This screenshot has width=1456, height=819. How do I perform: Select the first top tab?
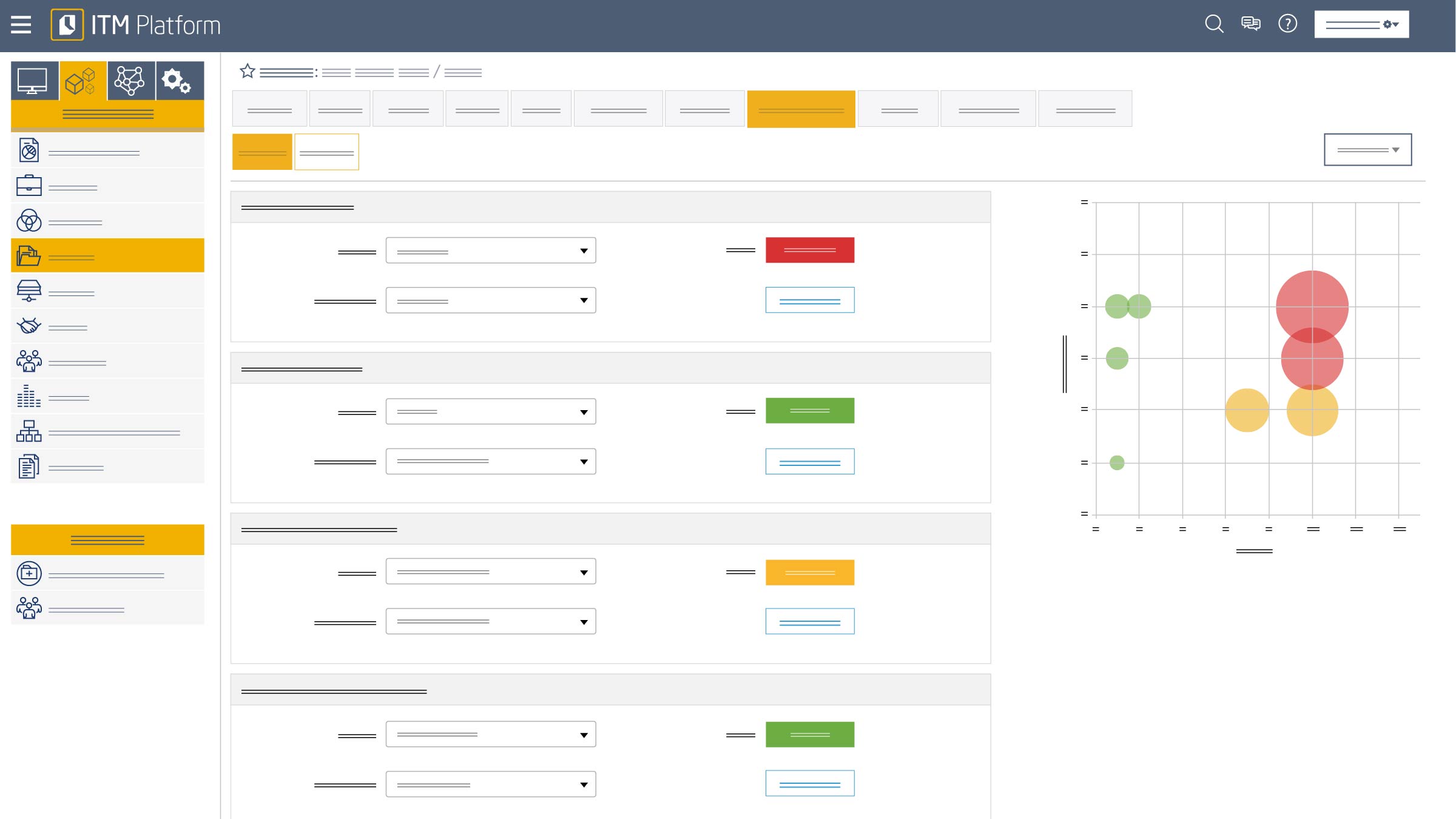pyautogui.click(x=269, y=109)
